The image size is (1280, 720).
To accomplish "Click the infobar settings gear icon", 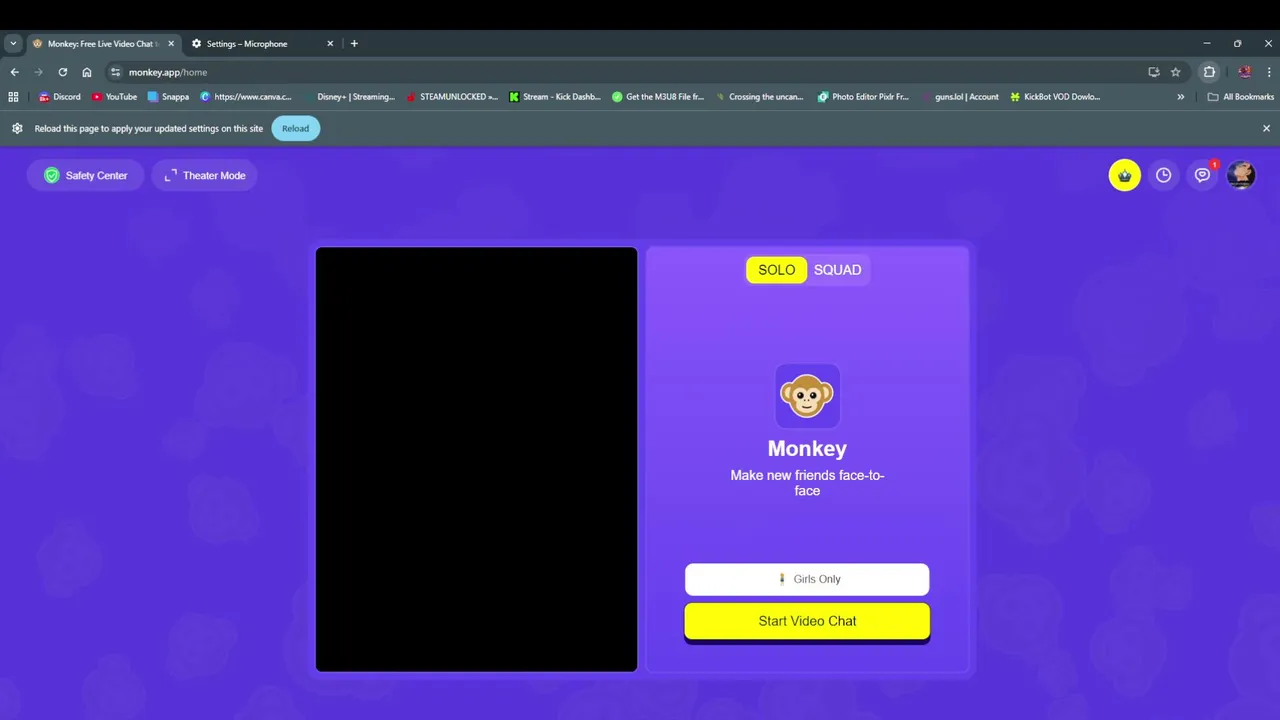I will coord(17,128).
